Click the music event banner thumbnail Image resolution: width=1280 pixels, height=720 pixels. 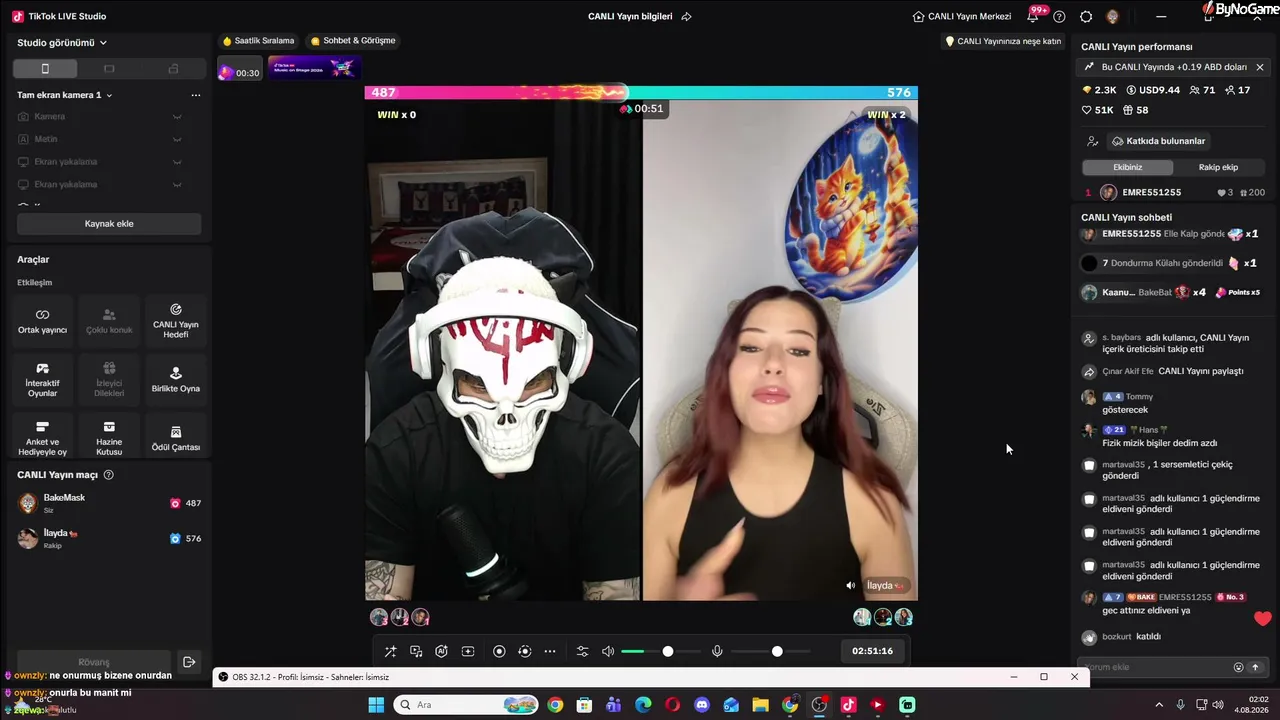(314, 68)
